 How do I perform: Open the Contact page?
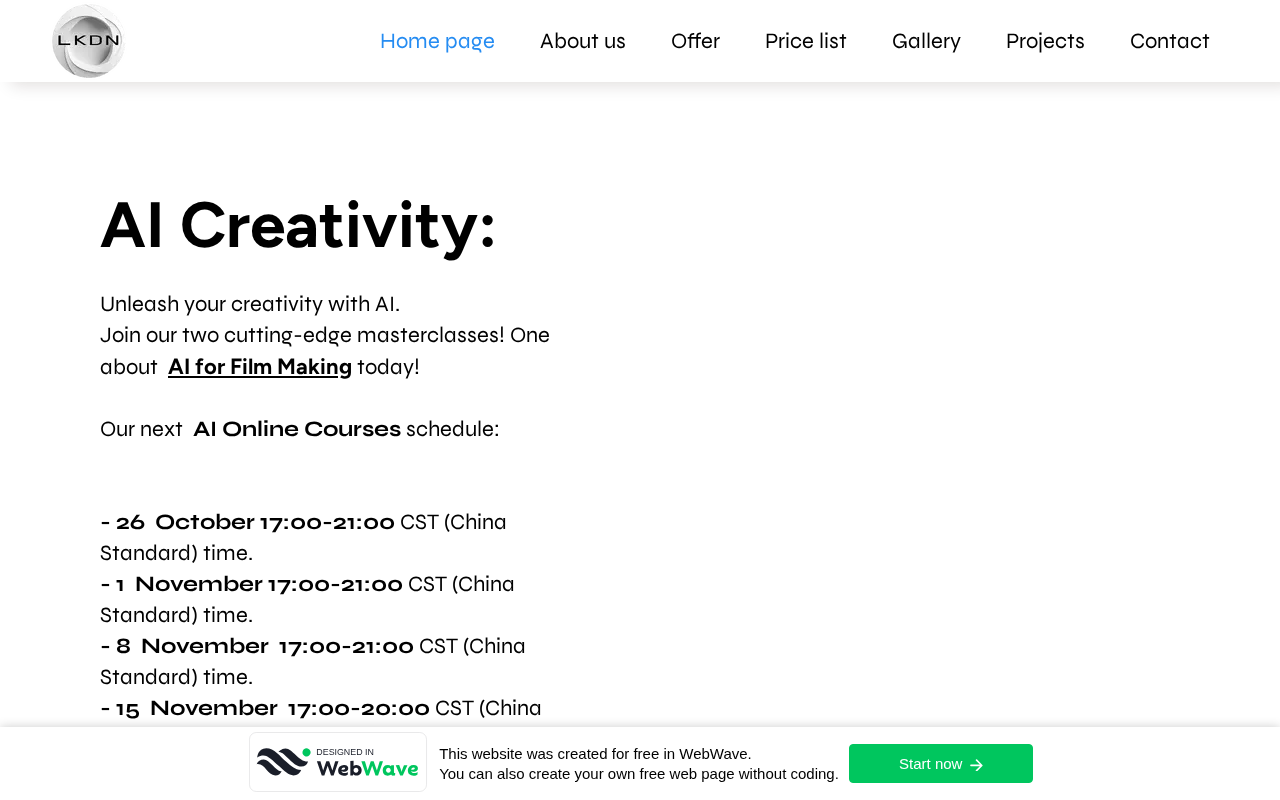click(x=1170, y=41)
